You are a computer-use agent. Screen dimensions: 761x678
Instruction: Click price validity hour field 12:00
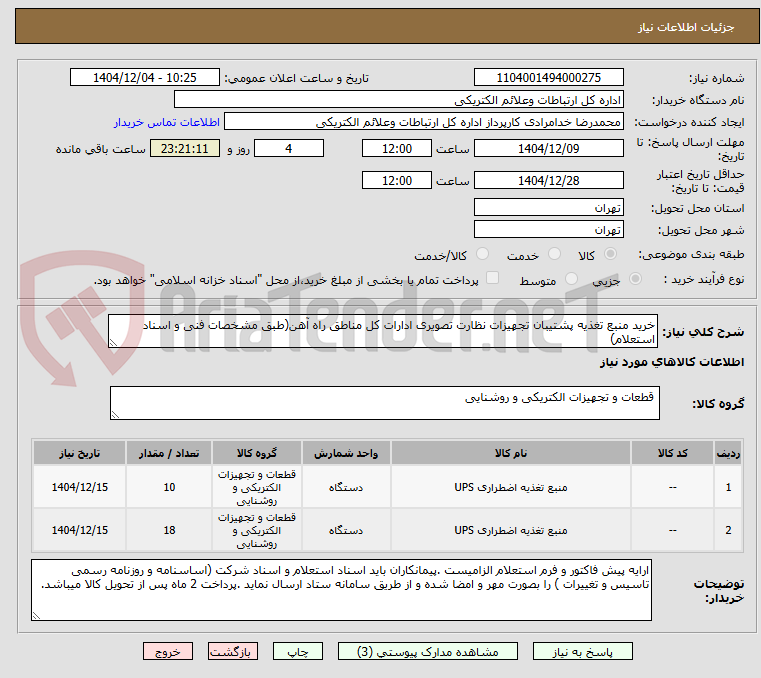pos(397,181)
